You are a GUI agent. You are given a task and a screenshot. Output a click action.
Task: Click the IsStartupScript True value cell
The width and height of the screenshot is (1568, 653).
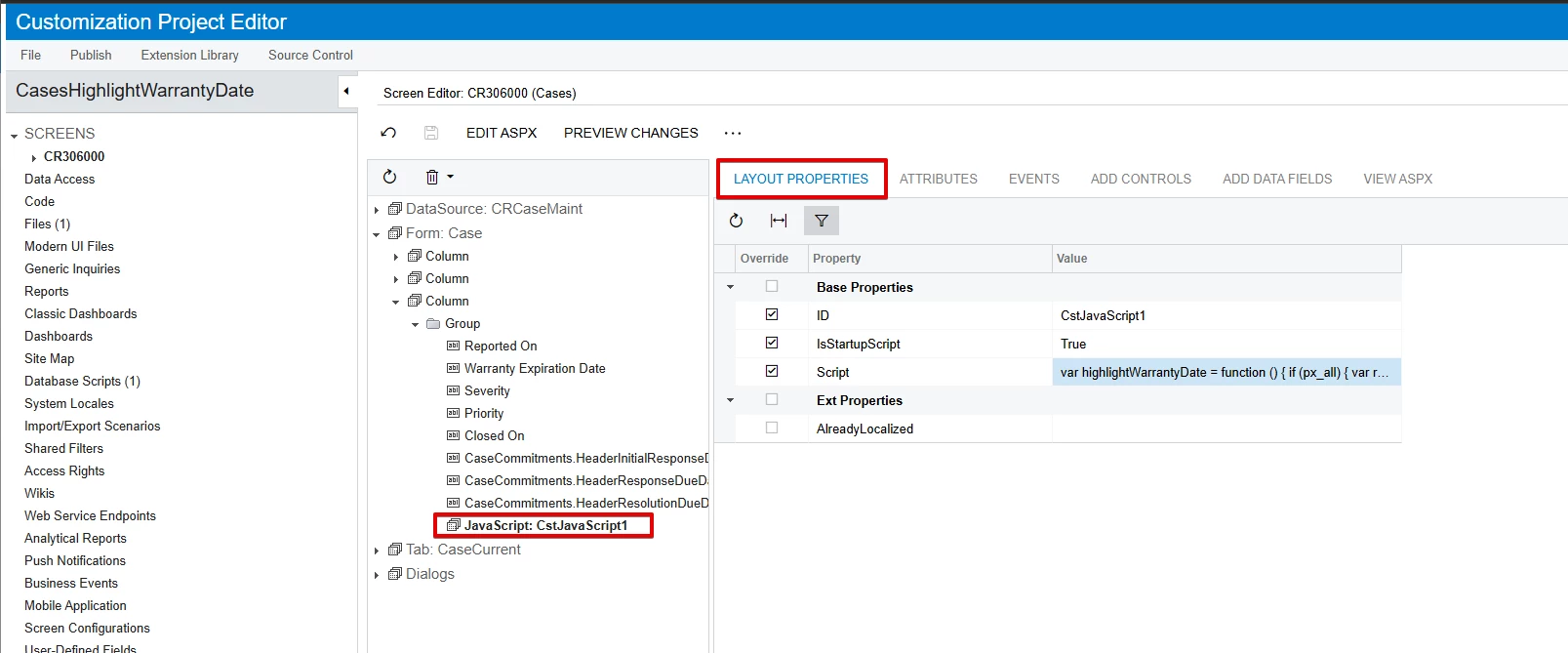[x=1226, y=344]
